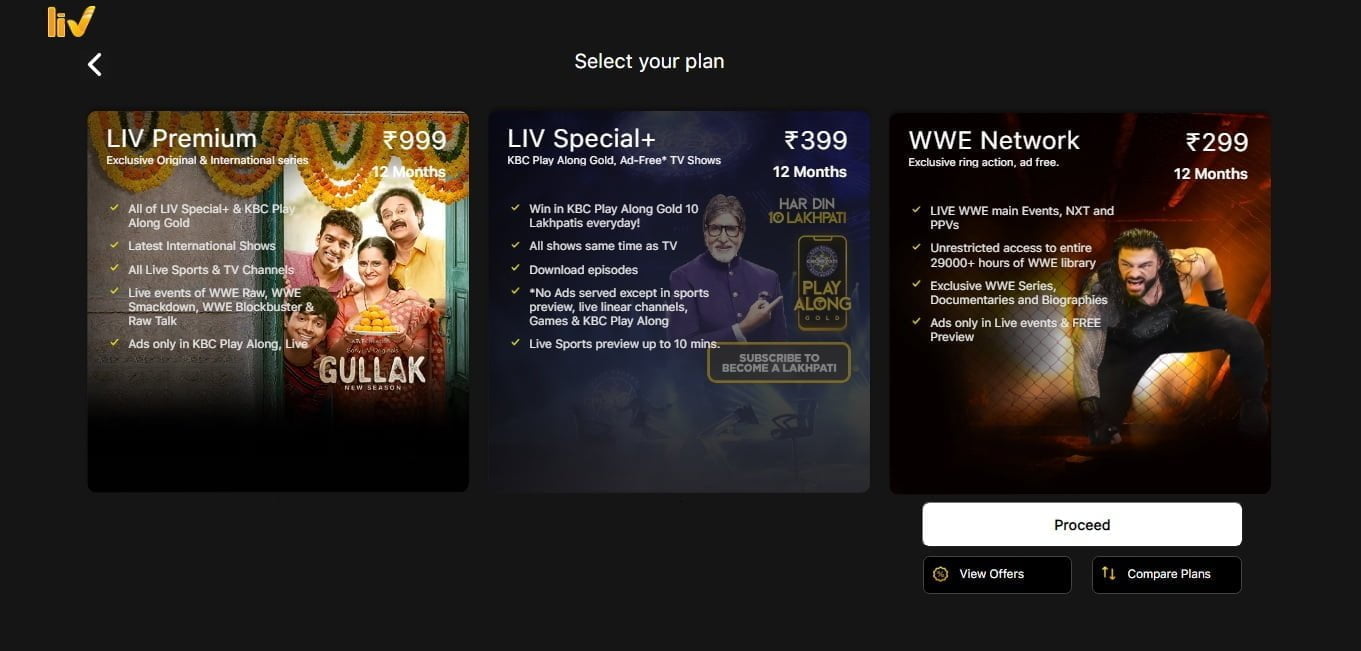Click the LIV logo icon
1361x651 pixels.
point(71,21)
